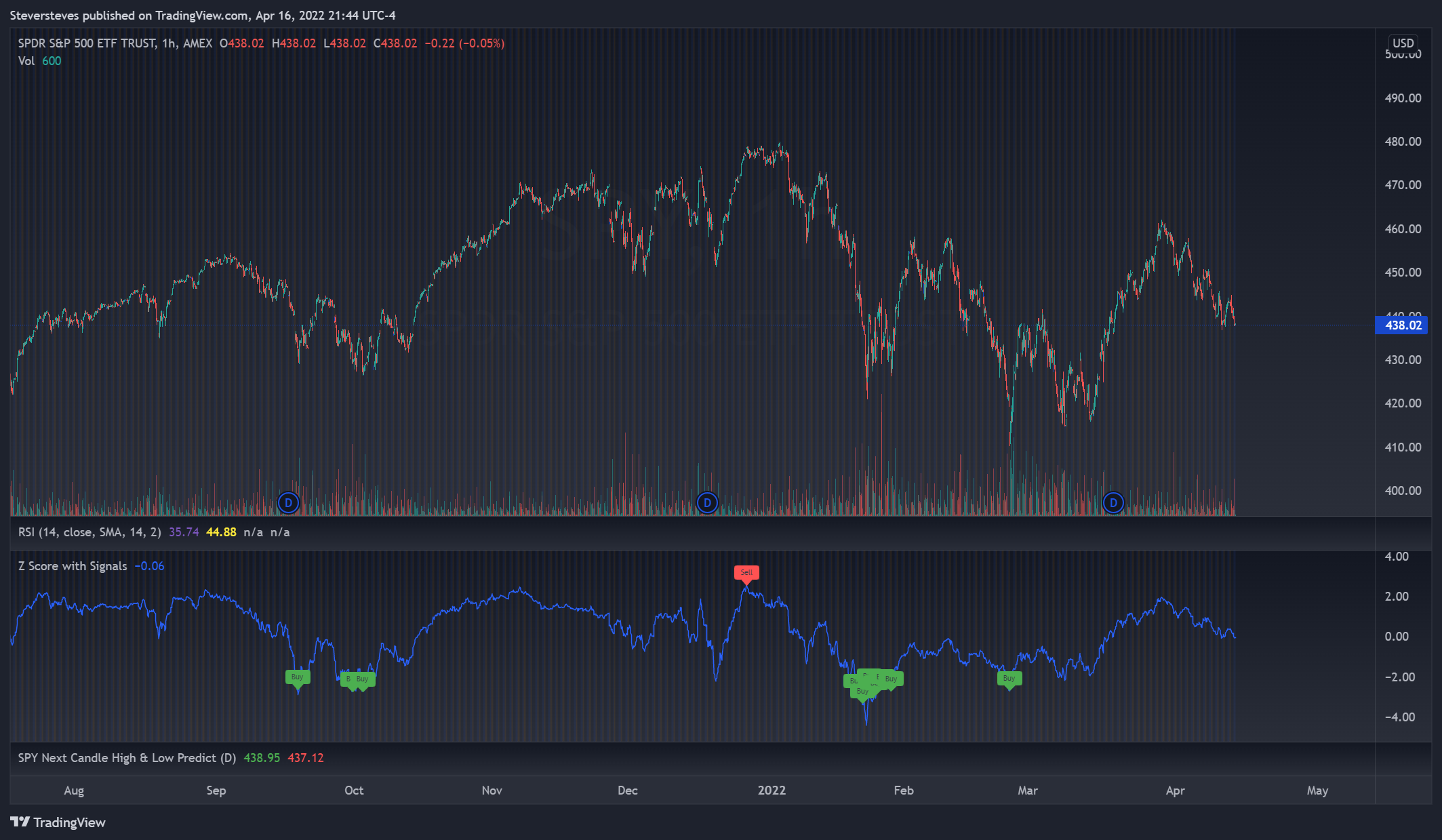Click the dividend D marker in late September
Viewport: 1442px width, 840px height.
[289, 503]
